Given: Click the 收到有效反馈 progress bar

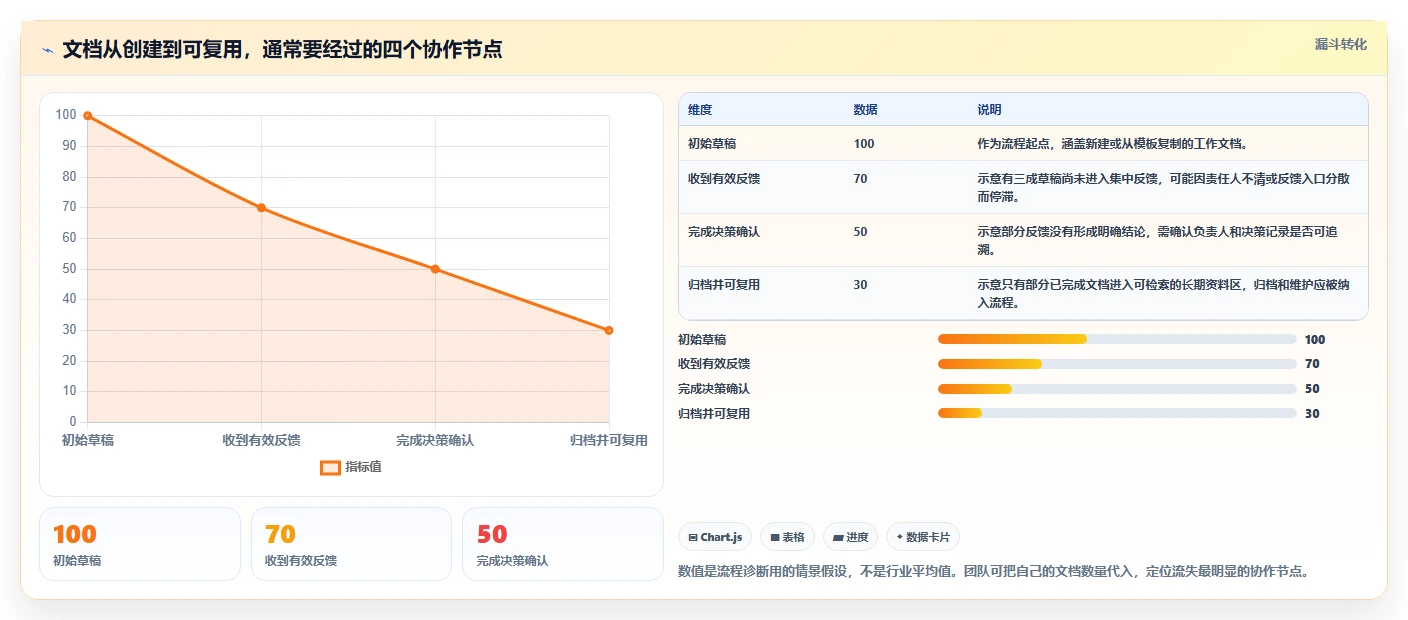Looking at the screenshot, I should tap(1117, 364).
